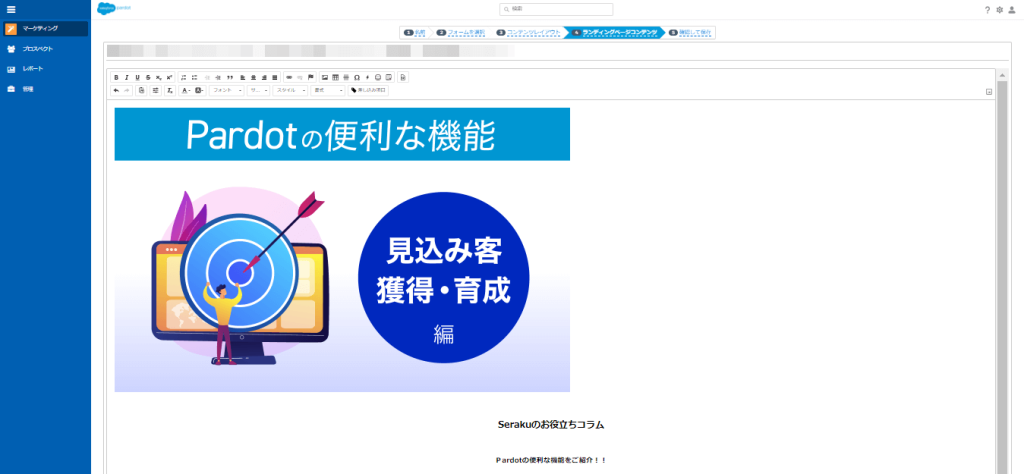
Task: Insert a hyperlink
Action: click(289, 78)
